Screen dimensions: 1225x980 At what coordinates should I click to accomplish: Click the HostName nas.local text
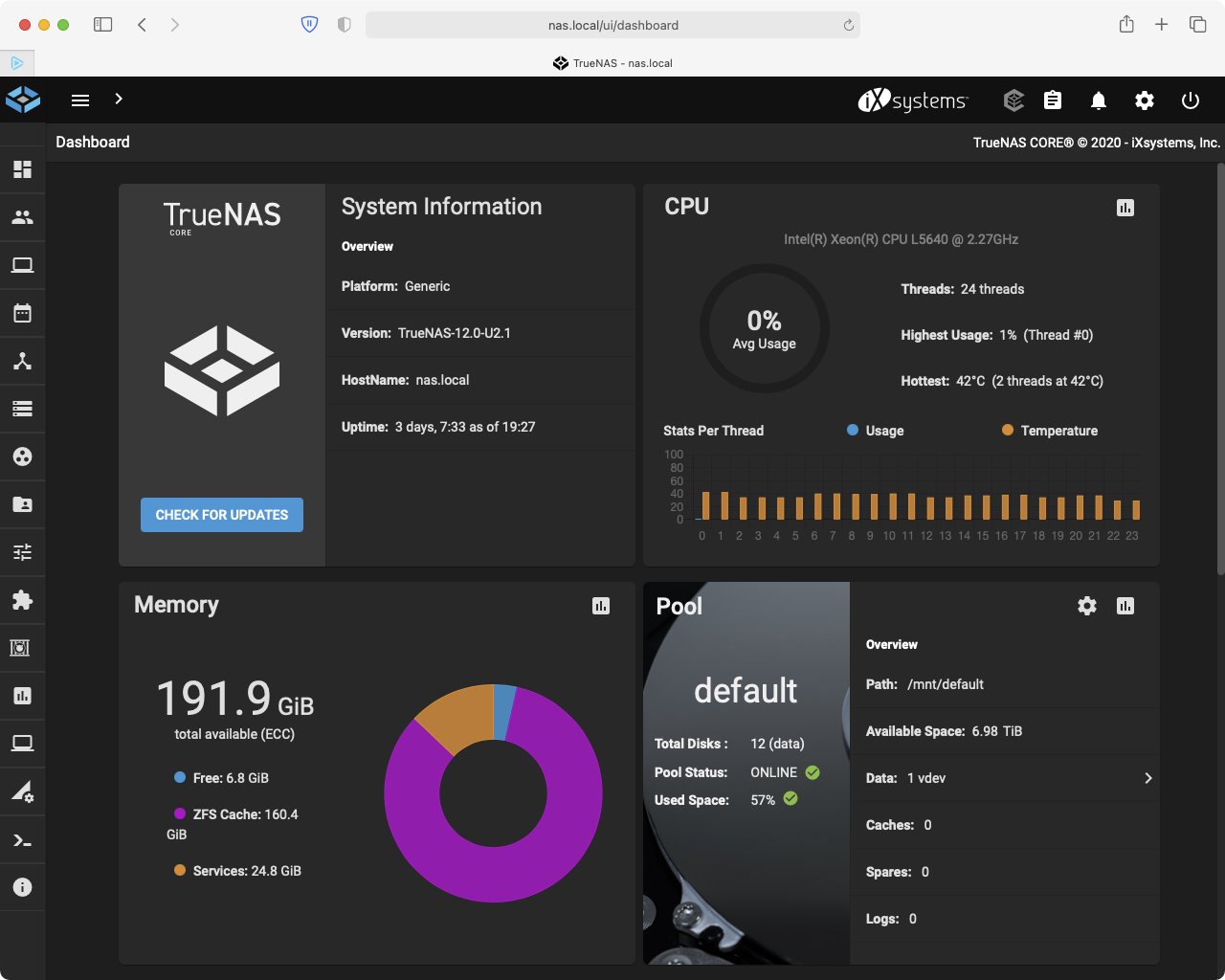pyautogui.click(x=406, y=380)
